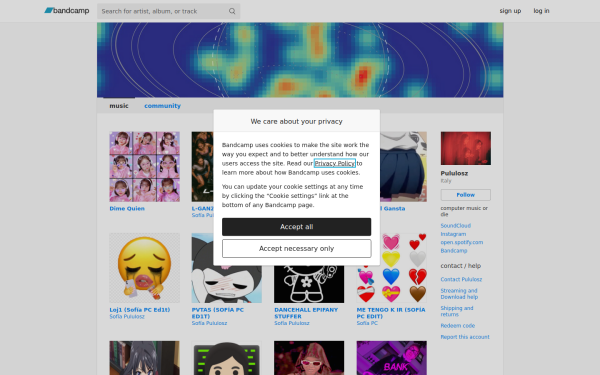
Task: Open the PVTAS (SOFIA PC ED1T) title link
Action: click(x=217, y=313)
